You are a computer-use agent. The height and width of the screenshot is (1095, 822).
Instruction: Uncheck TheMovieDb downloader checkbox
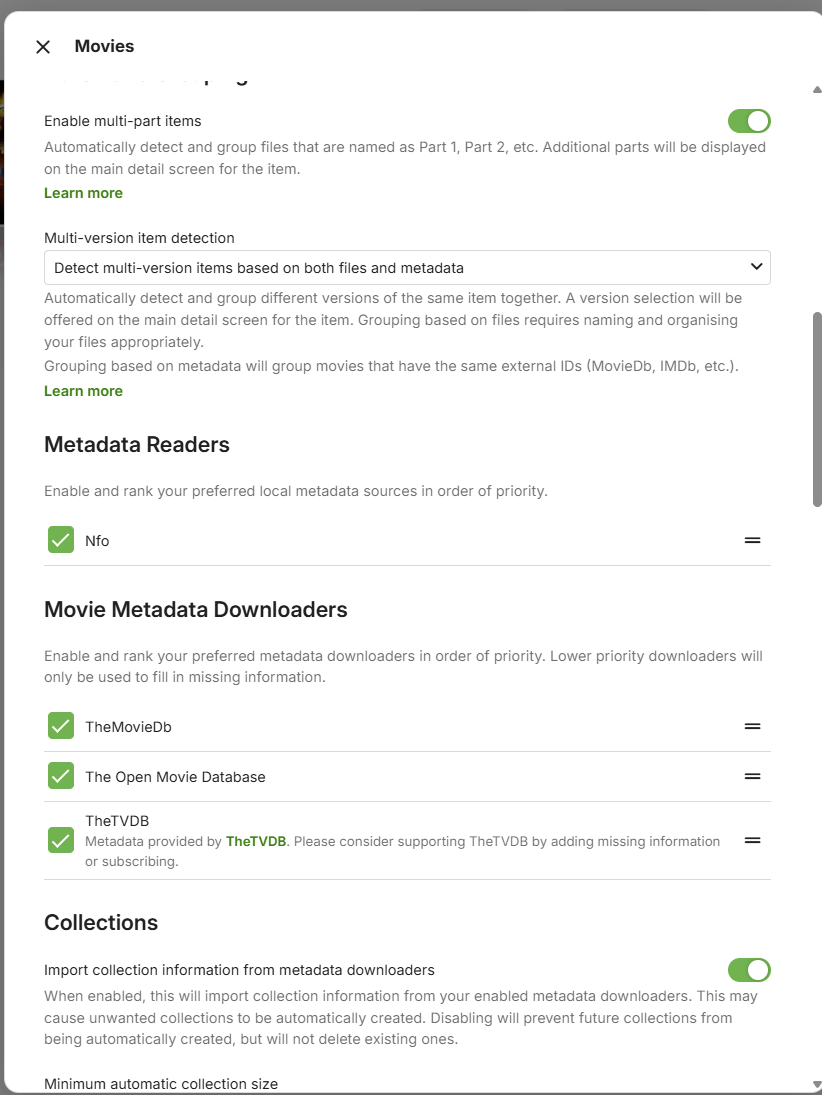(x=61, y=727)
